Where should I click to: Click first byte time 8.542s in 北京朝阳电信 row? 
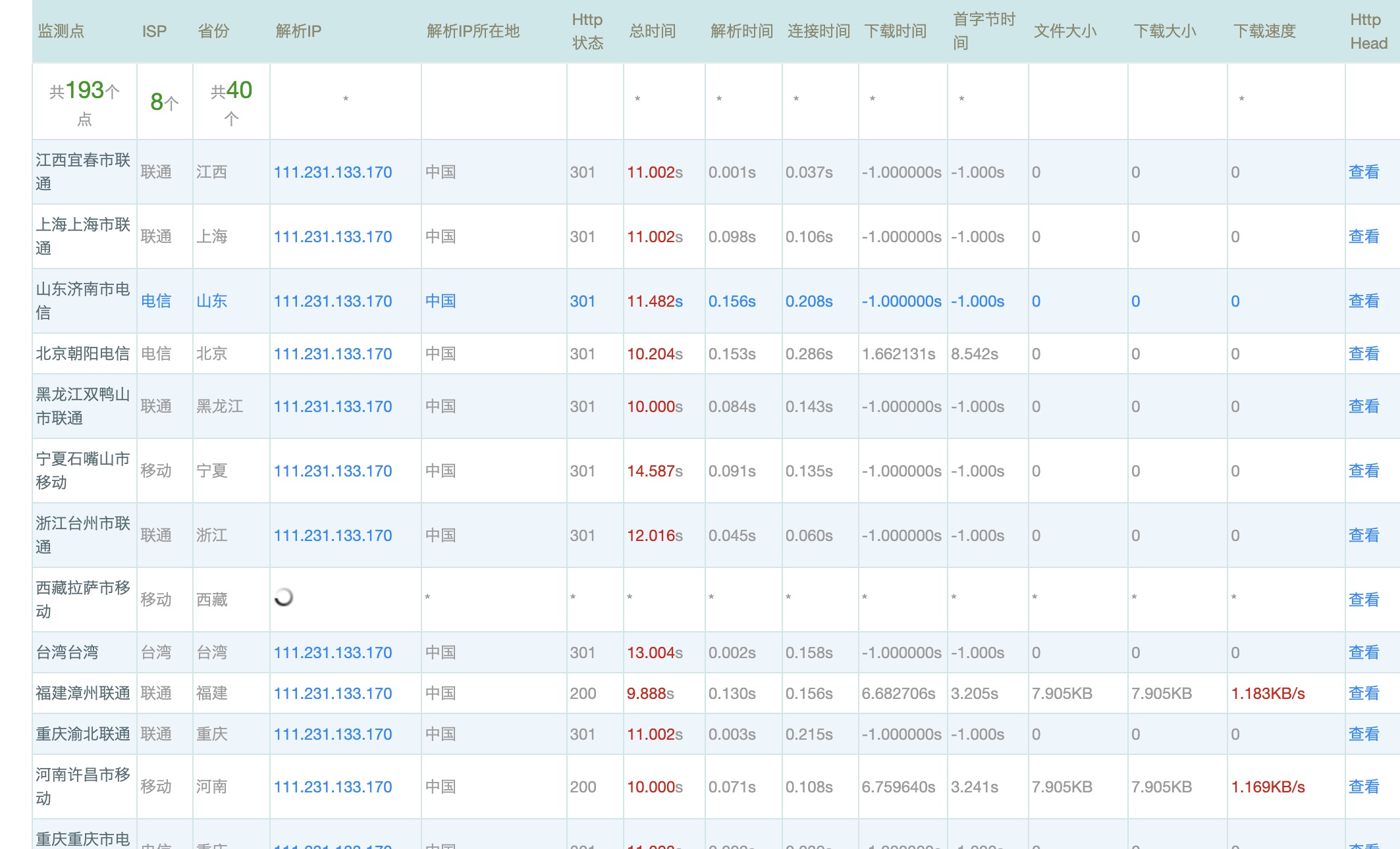point(975,353)
